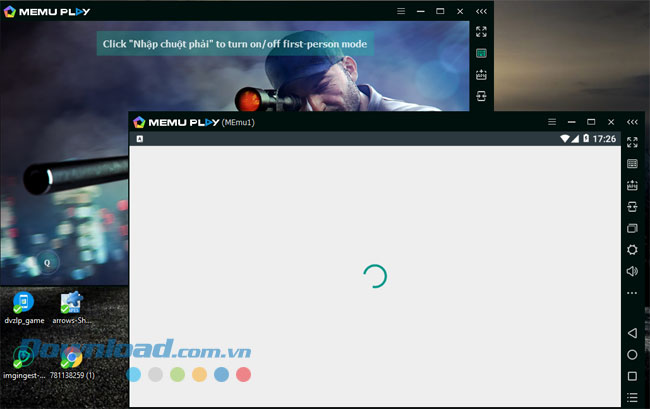Select dvzlp_game desktop shortcut
650x409 pixels.
pyautogui.click(x=24, y=308)
